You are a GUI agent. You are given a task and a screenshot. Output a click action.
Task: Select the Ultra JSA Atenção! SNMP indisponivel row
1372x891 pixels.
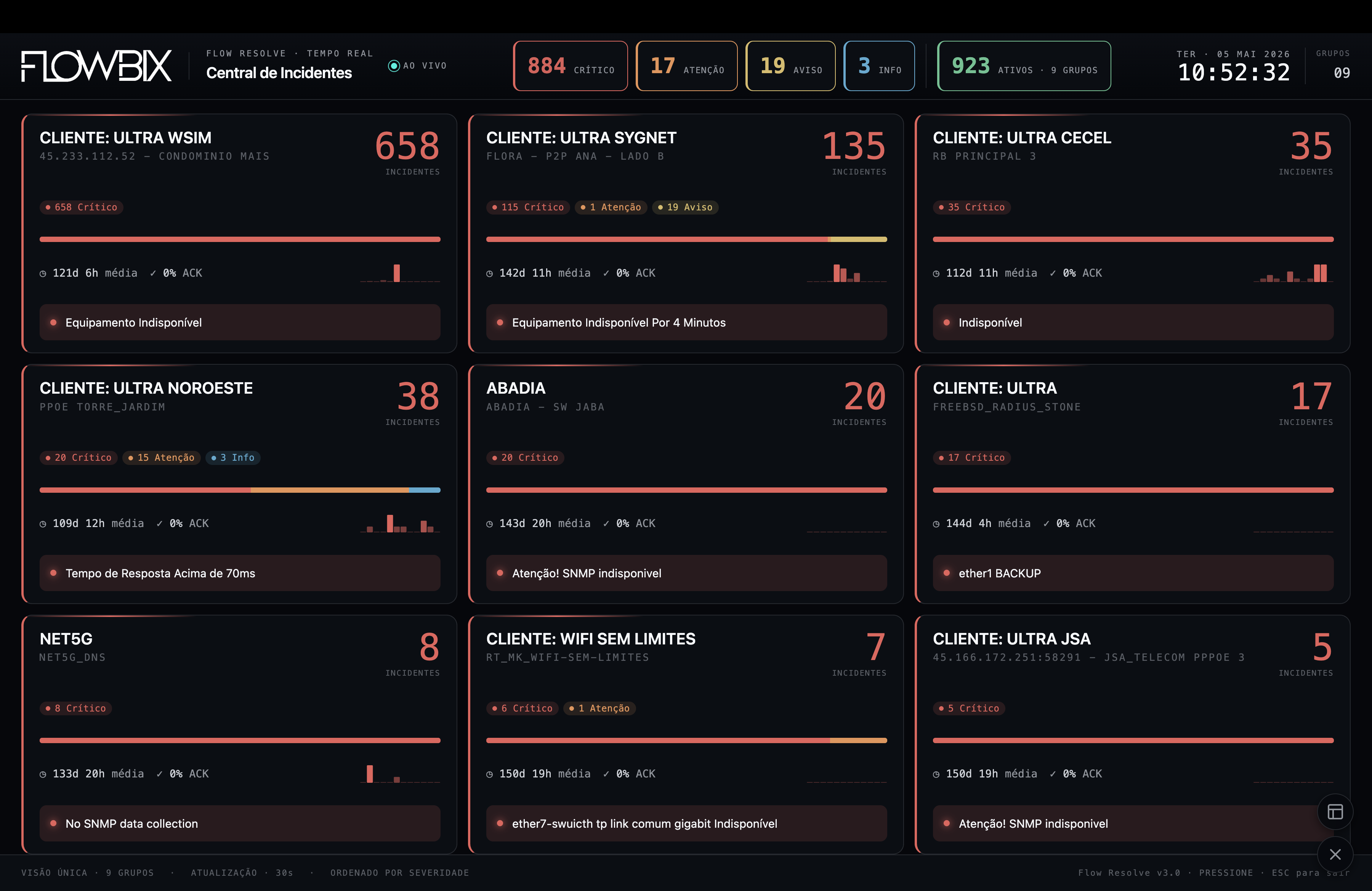tap(1133, 823)
